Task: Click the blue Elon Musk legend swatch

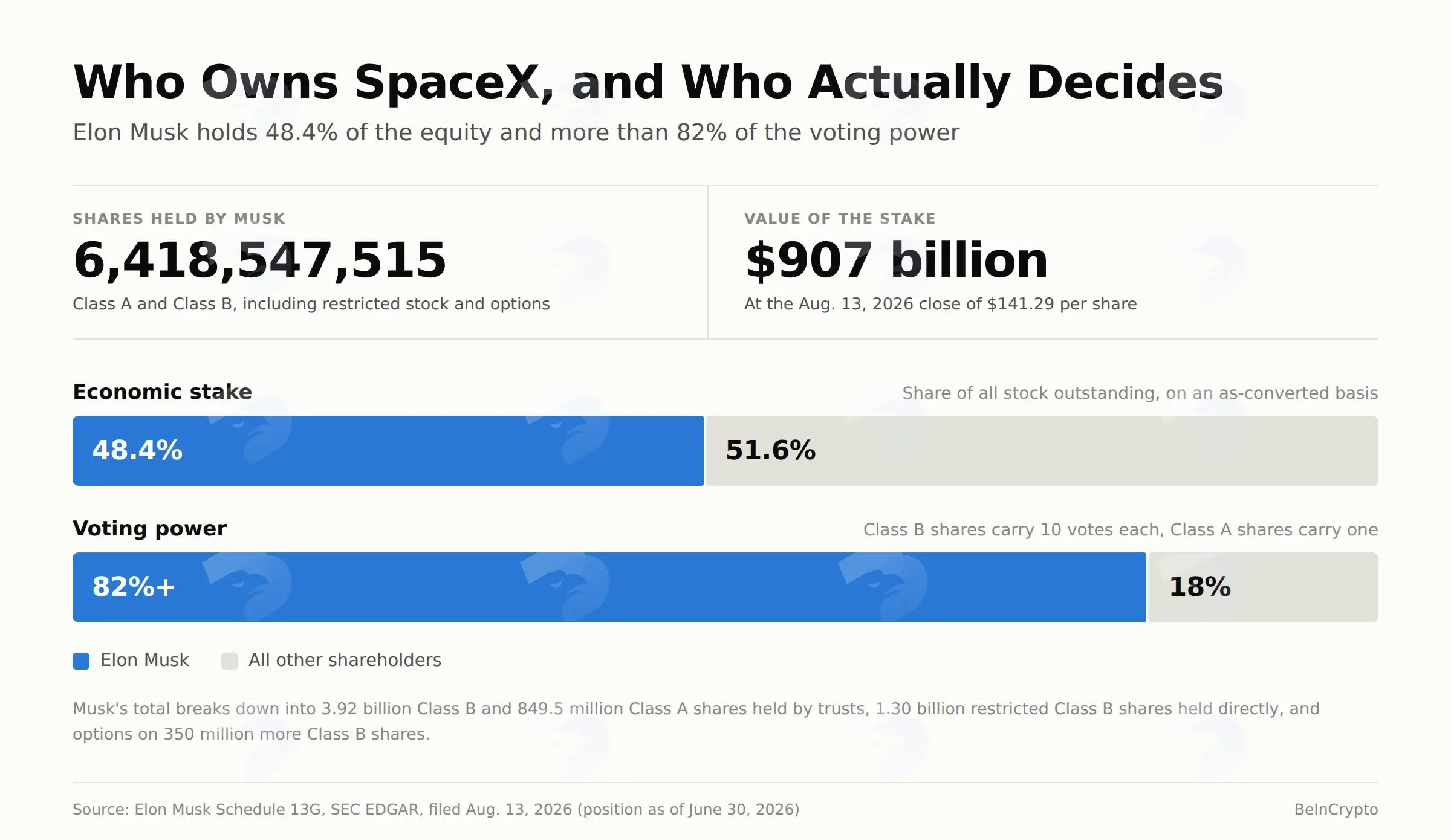Action: [x=81, y=661]
